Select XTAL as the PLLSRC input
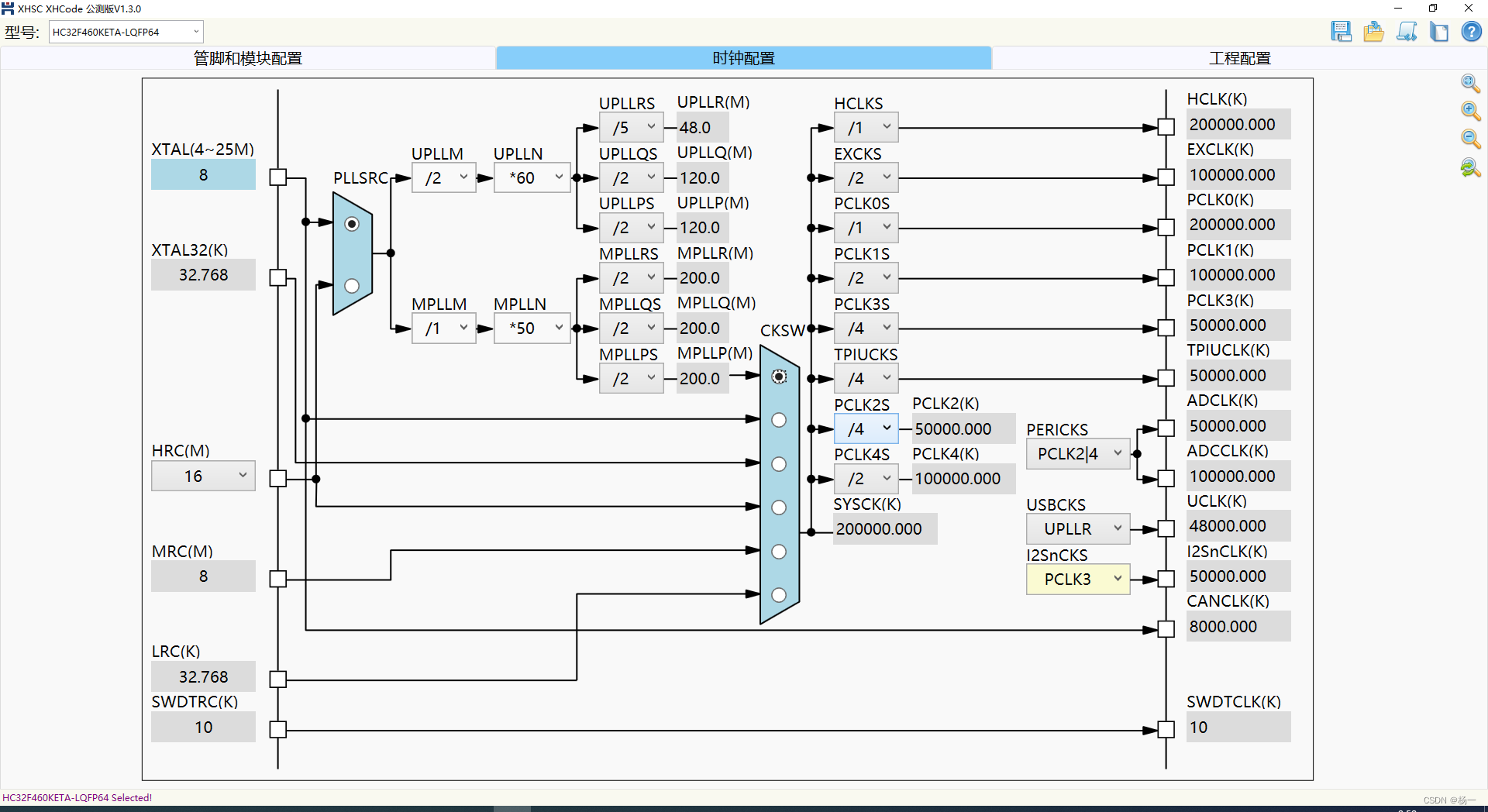This screenshot has width=1488, height=812. 353,223
